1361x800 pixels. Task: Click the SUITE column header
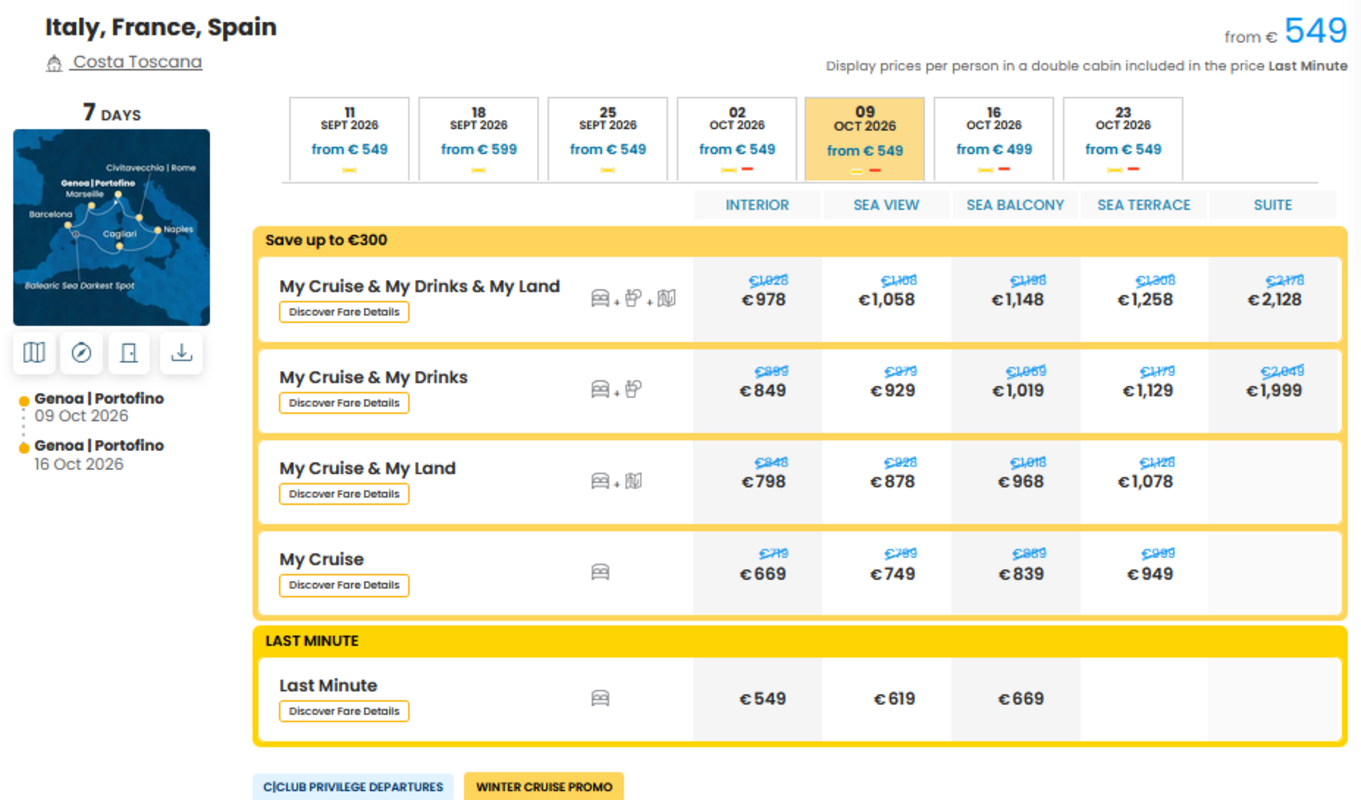click(1273, 205)
